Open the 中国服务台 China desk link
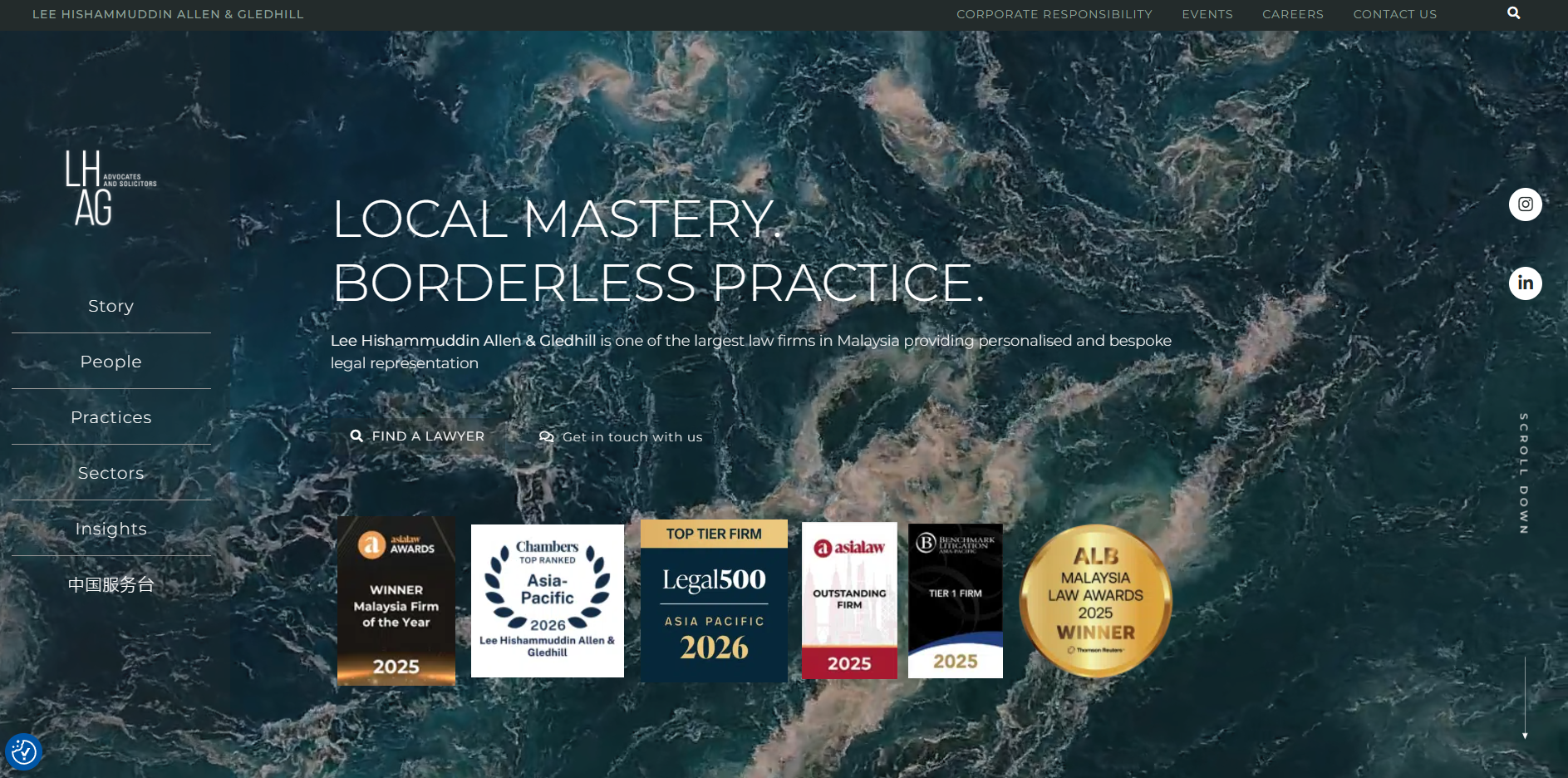Image resolution: width=1568 pixels, height=778 pixels. pyautogui.click(x=111, y=584)
